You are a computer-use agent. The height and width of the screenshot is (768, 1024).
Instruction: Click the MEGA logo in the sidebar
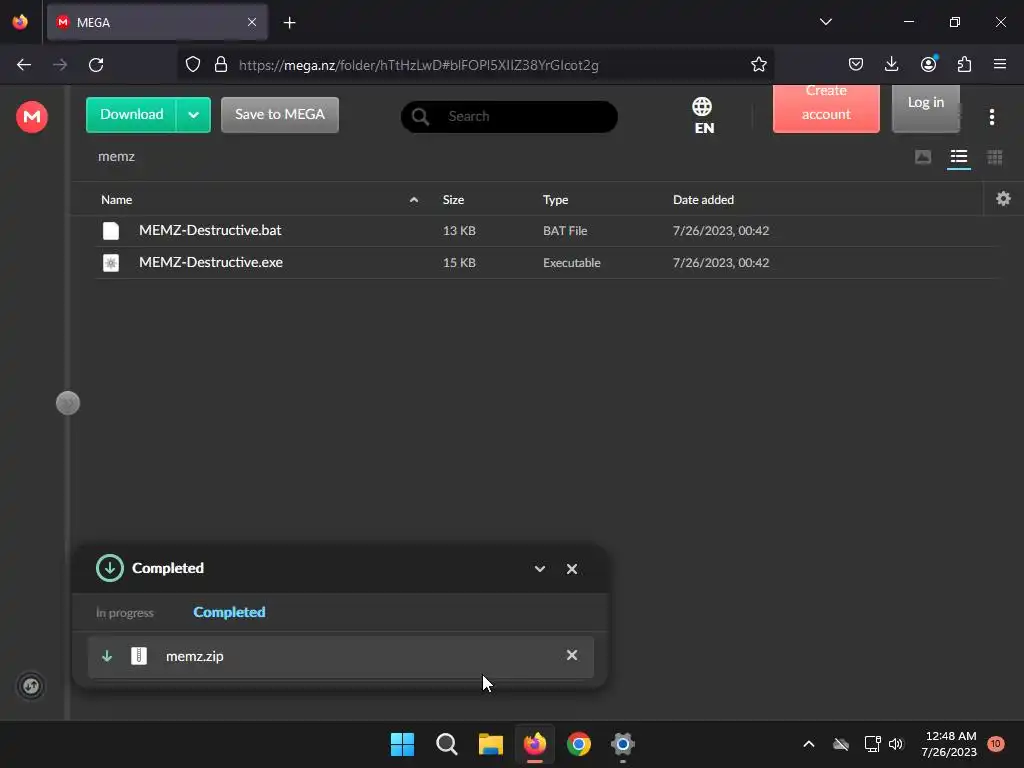(x=31, y=117)
